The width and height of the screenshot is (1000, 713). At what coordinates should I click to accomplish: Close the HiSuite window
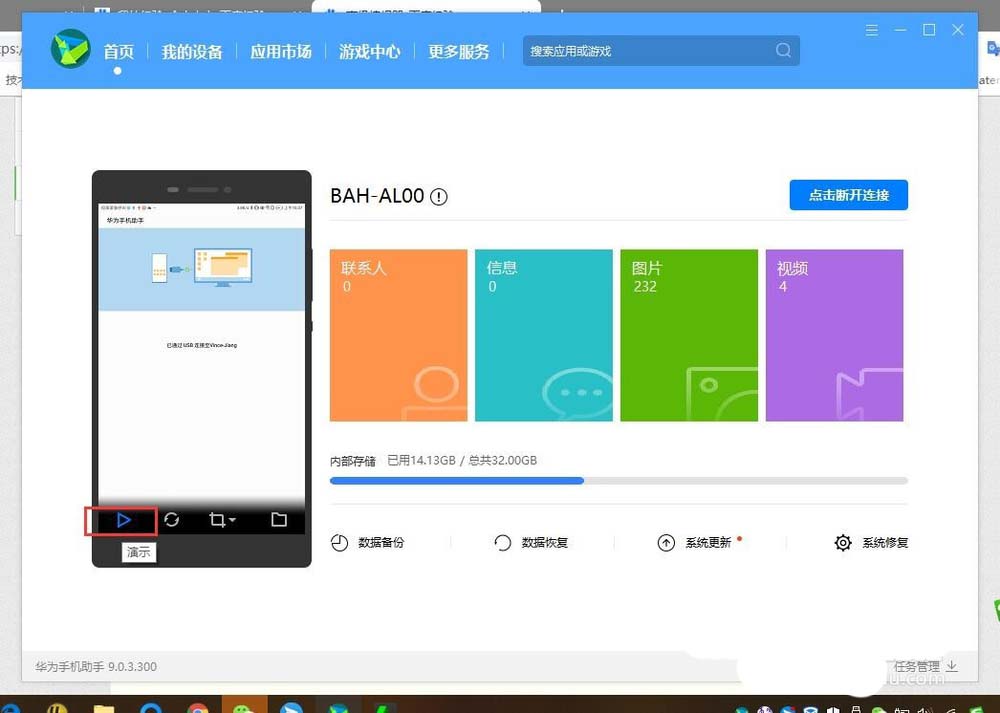coord(958,30)
